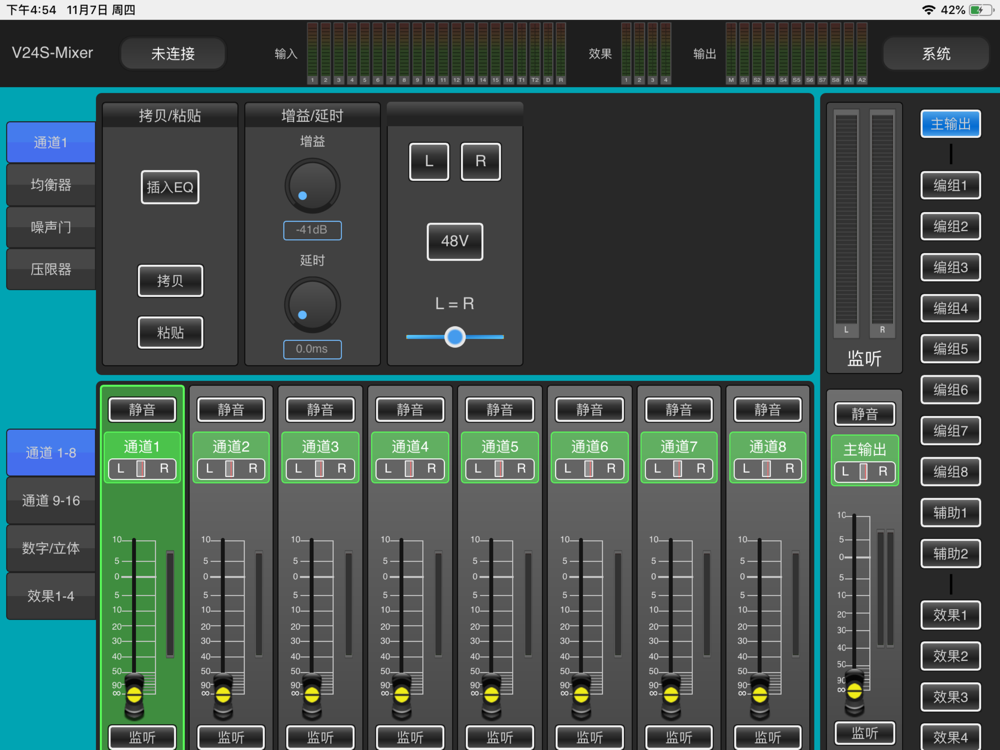Select the 主输出 bus button

tap(950, 124)
